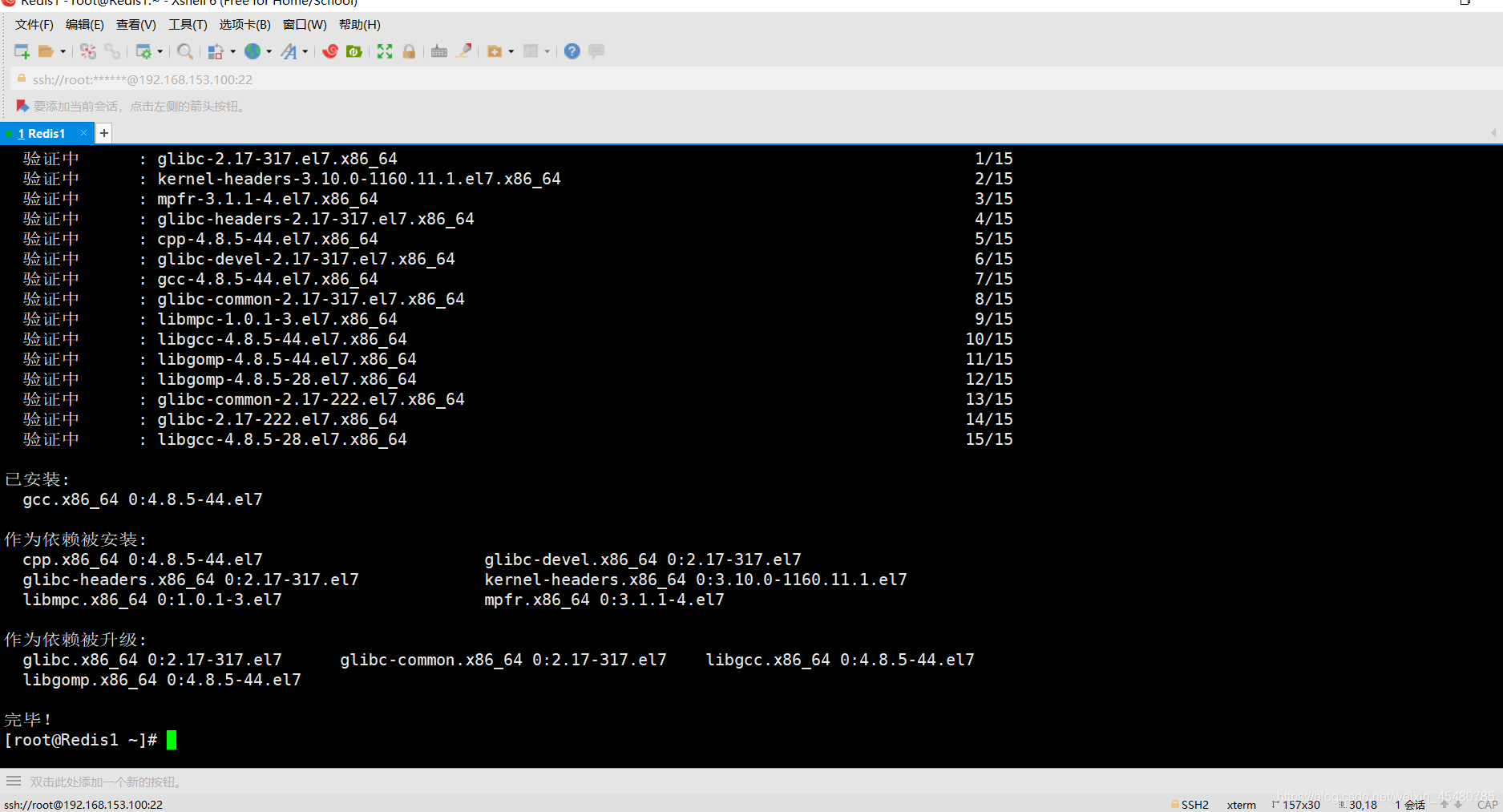This screenshot has height=812, width=1503.
Task: Click the hamburger icon on the bottom bar
Action: pos(13,781)
